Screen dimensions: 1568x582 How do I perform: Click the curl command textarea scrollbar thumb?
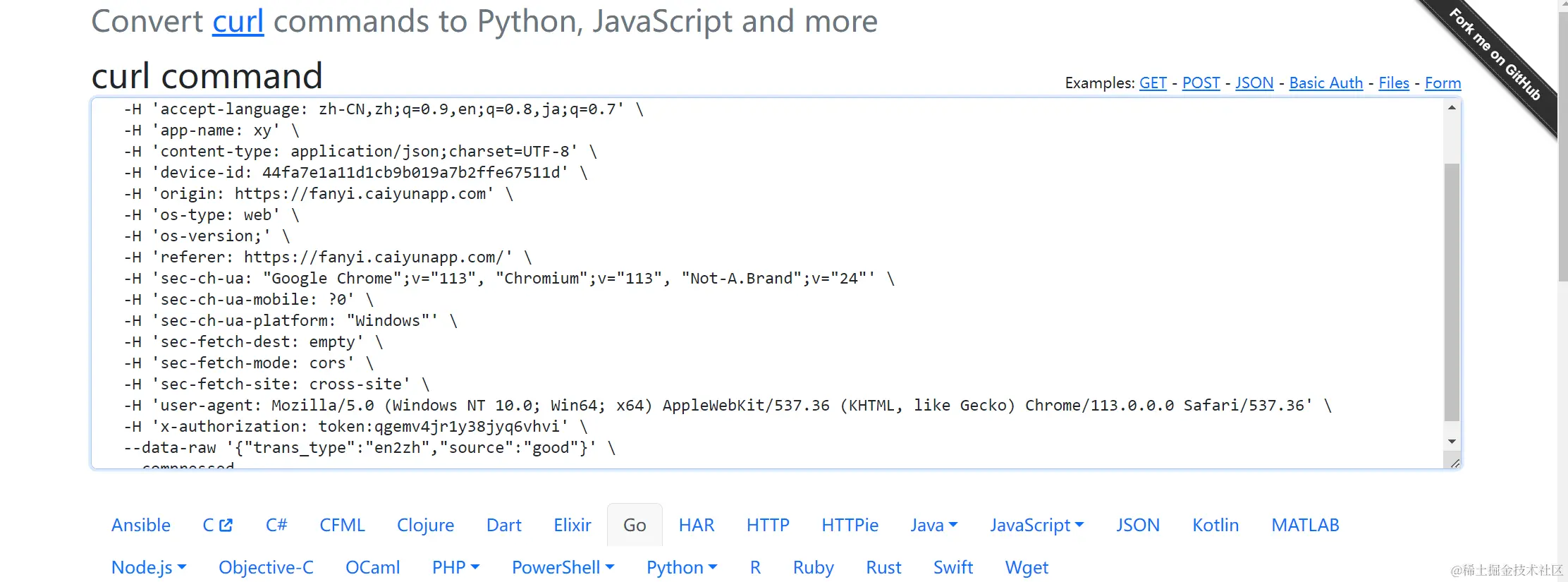pos(1452,292)
